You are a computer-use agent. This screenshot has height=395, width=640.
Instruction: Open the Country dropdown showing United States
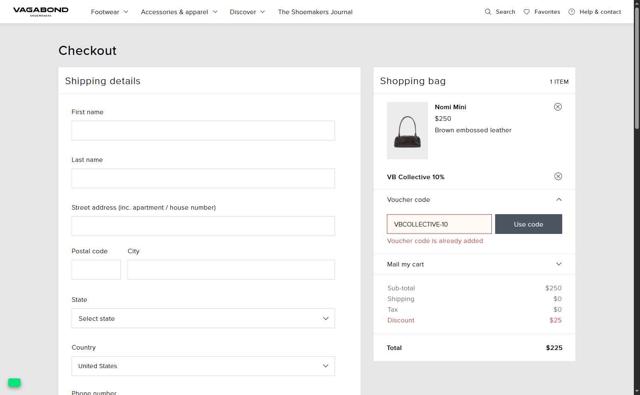[x=203, y=366]
